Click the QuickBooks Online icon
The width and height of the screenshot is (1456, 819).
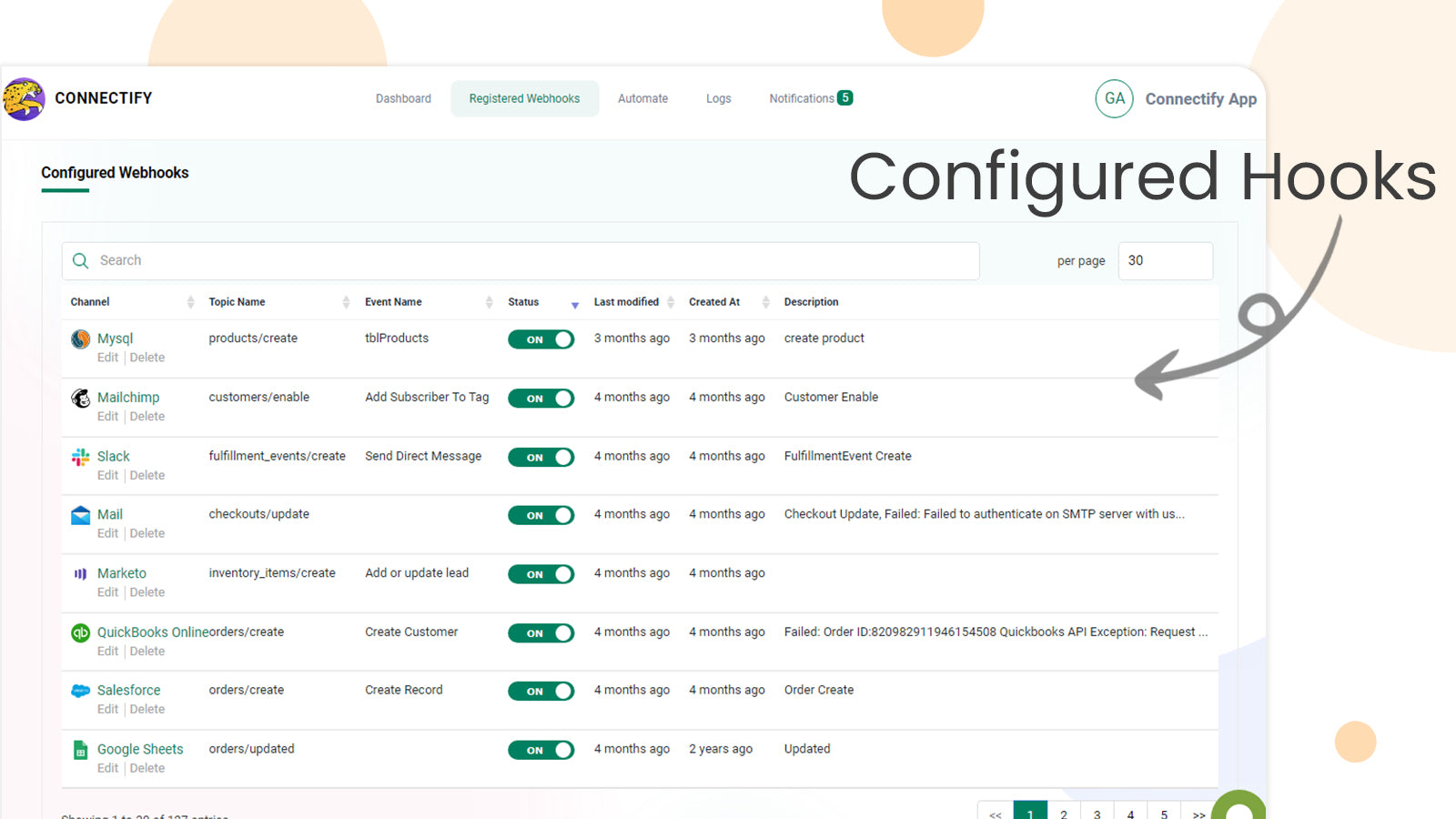tap(81, 632)
